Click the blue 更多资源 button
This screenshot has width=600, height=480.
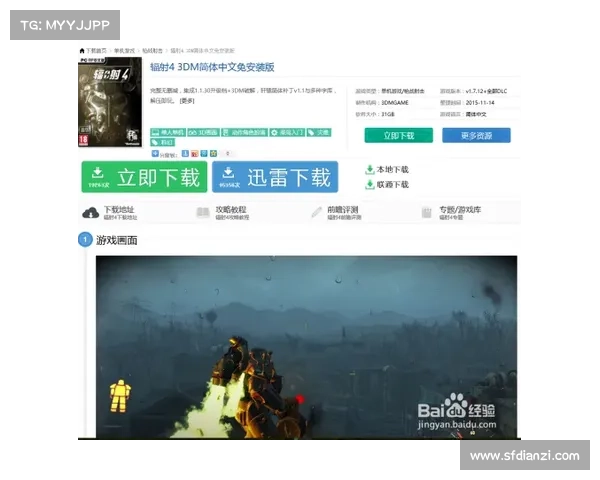(476, 136)
